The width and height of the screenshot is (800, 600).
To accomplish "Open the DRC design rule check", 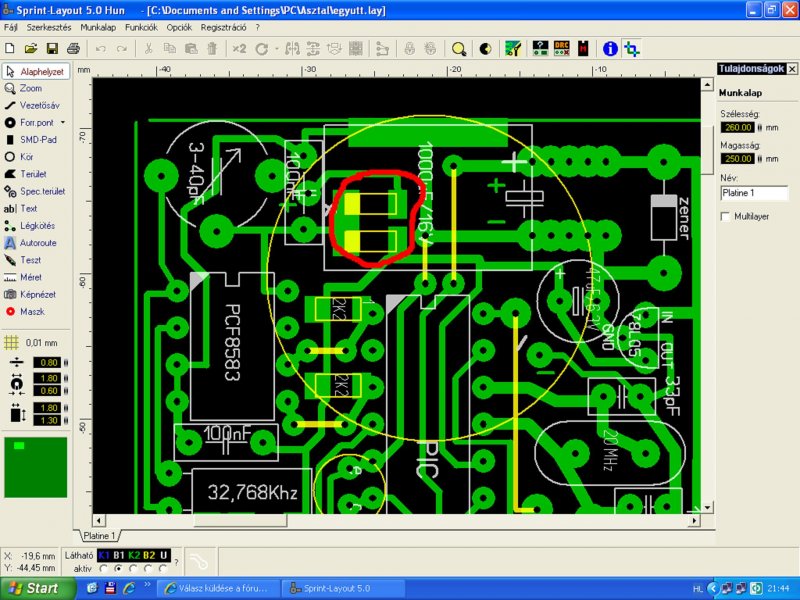I will [x=562, y=48].
